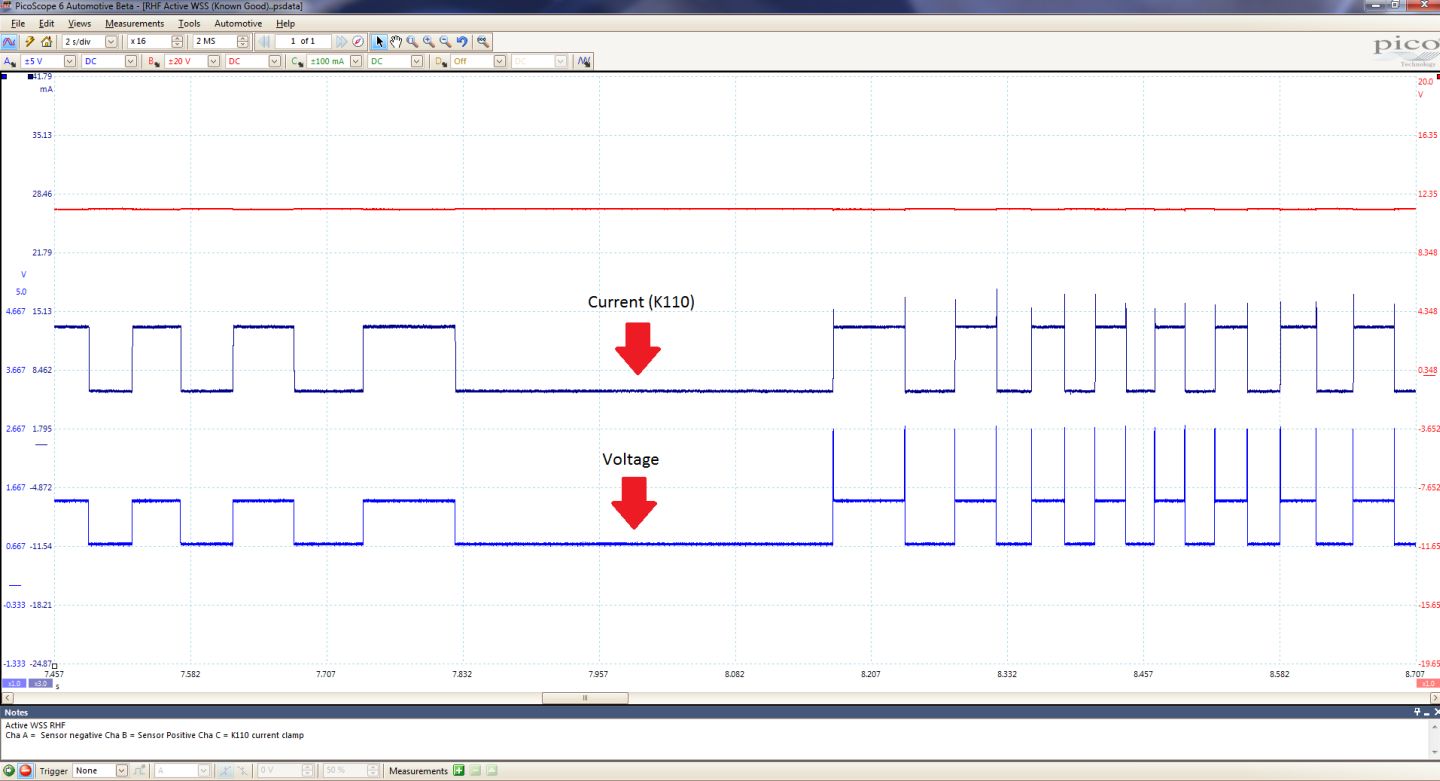Open Channel C options button
This screenshot has width=1440, height=781.
(x=297, y=61)
